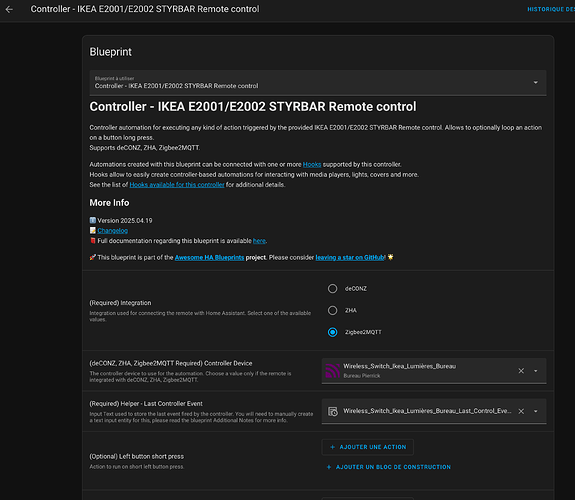This screenshot has height=500, width=575.
Task: Follow the leaving a star on GitHub link
Action: tap(350, 257)
